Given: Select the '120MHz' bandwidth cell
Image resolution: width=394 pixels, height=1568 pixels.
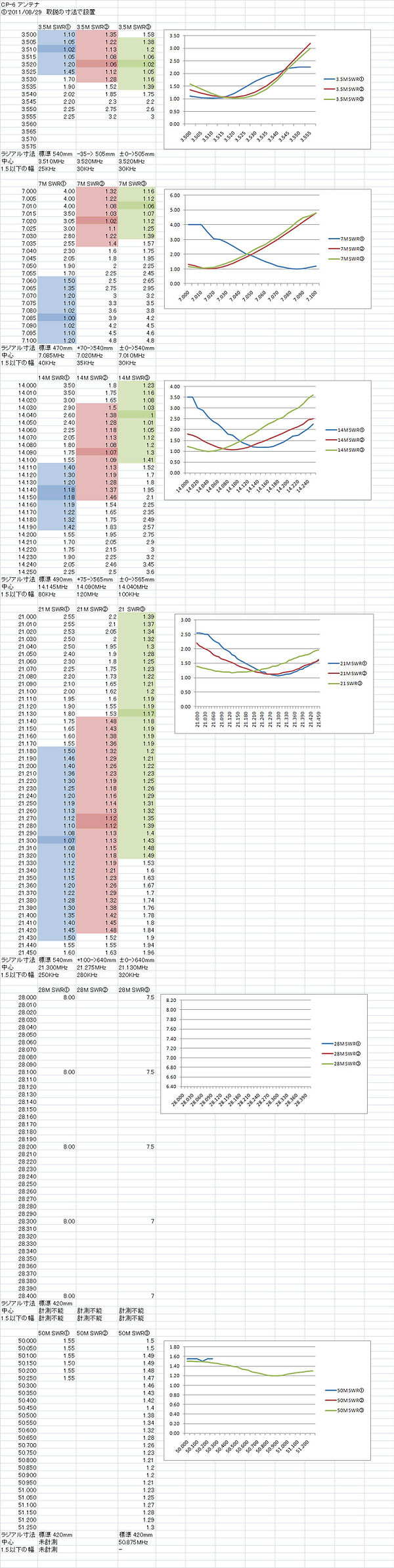Looking at the screenshot, I should click(x=87, y=594).
